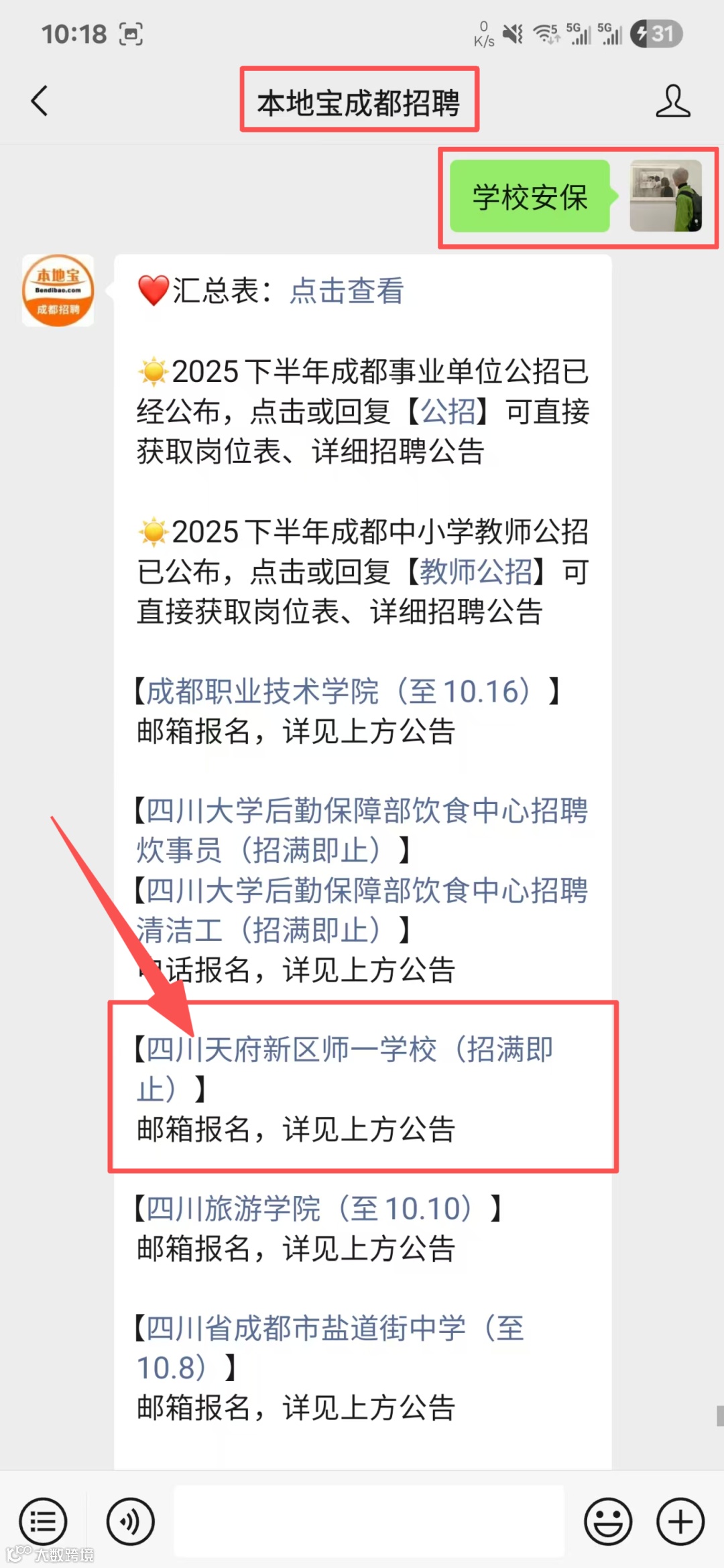
Task: Open 四川省成都市盐道街中学 link
Action: point(330,1348)
